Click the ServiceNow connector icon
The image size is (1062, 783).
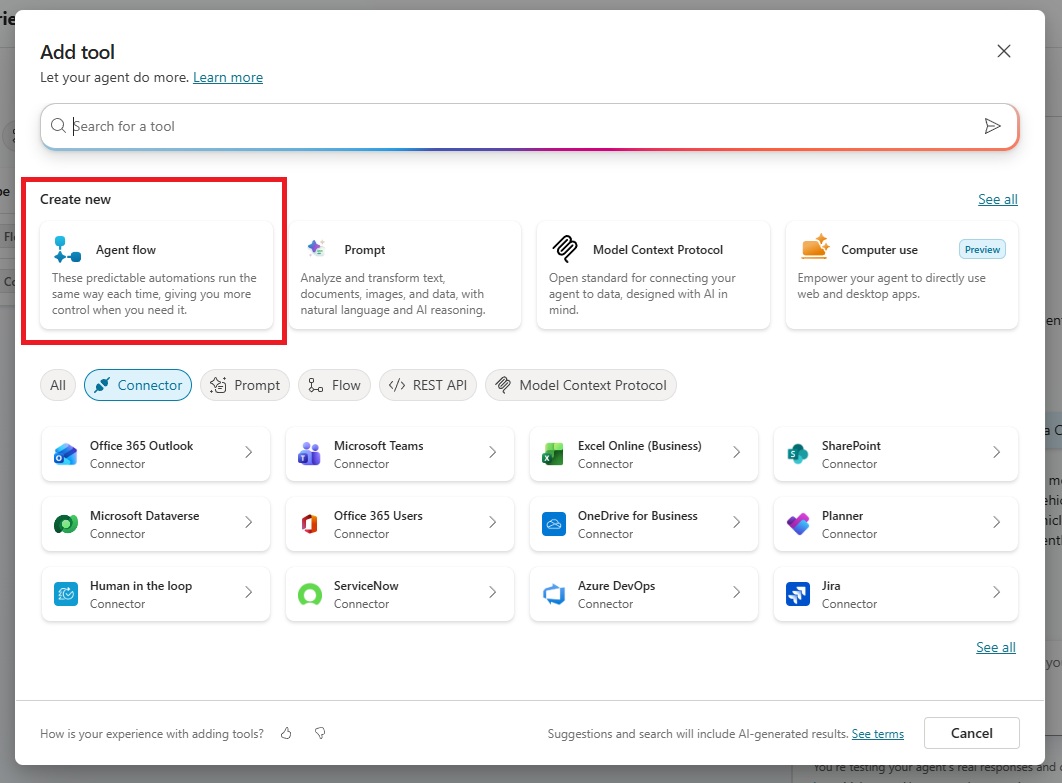coord(310,594)
